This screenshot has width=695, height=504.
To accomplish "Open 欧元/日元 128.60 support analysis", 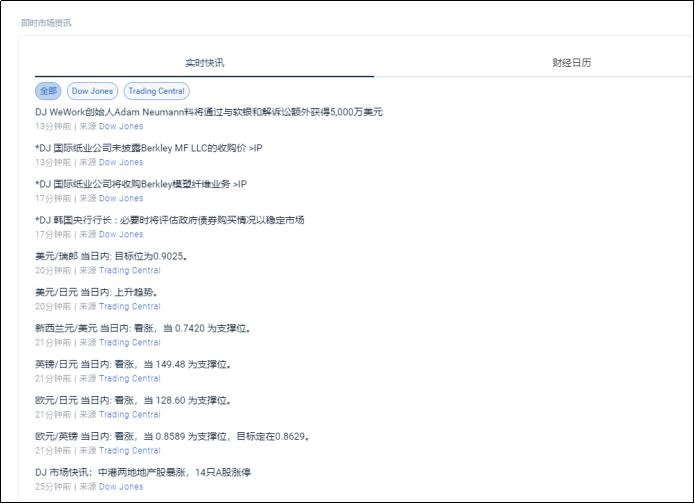I will pos(133,400).
